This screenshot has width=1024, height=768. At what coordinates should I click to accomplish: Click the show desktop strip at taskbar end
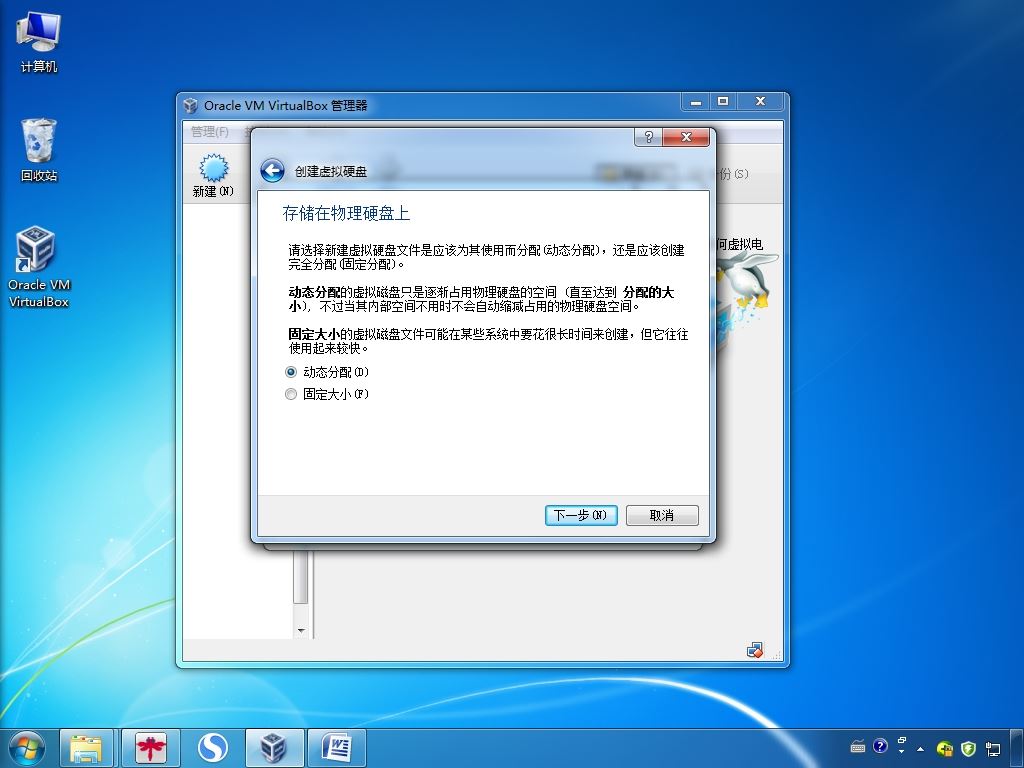[1017, 748]
